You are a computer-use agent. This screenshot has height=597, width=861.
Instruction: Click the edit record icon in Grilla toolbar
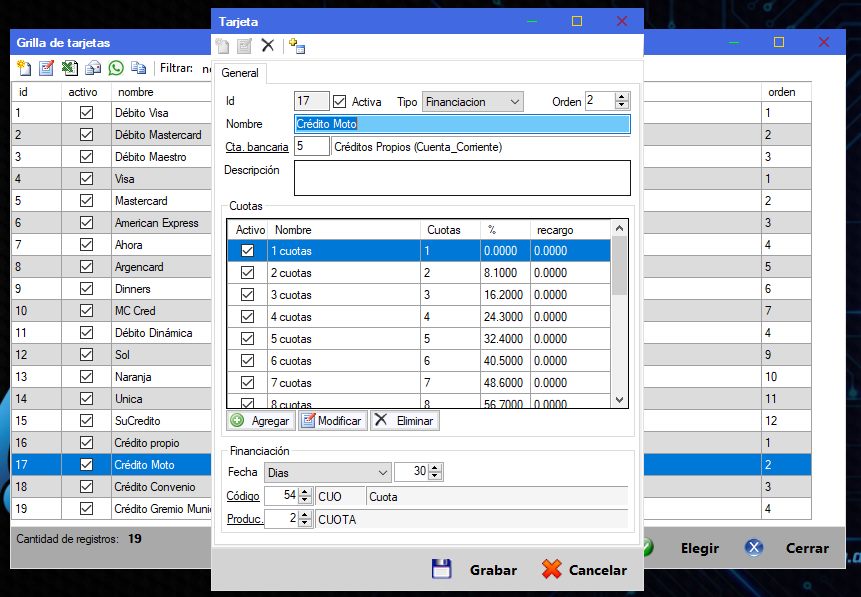(x=47, y=68)
